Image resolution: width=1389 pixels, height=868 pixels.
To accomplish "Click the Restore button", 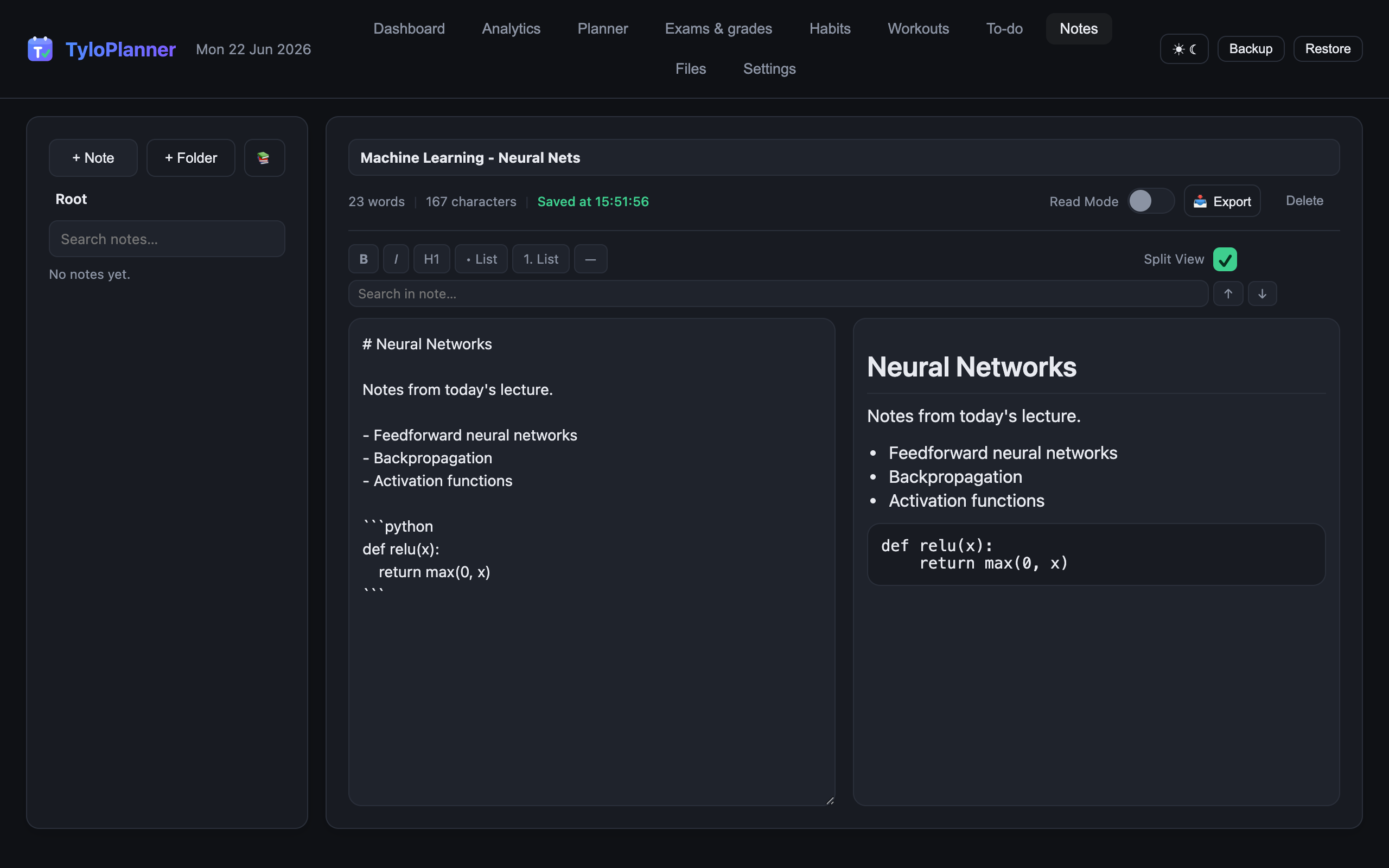I will point(1328,49).
